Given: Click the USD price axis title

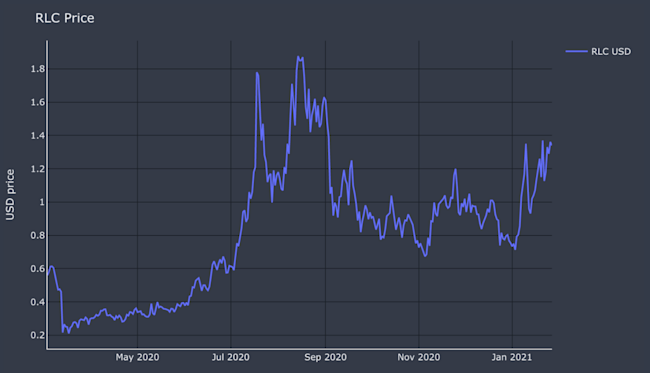Looking at the screenshot, I should click(10, 195).
